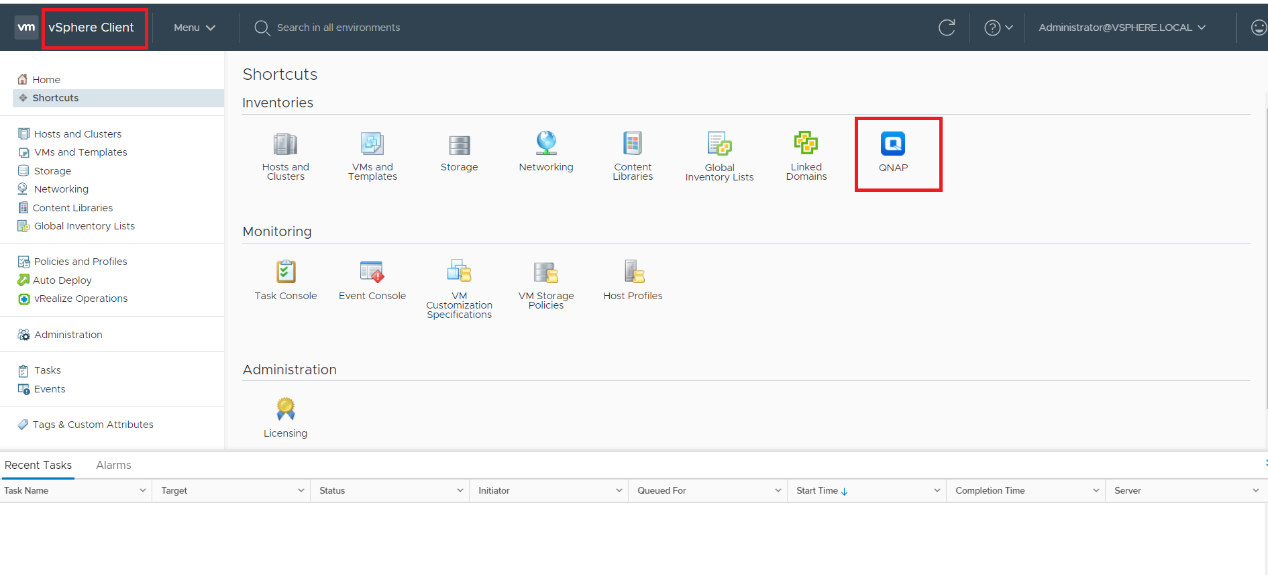
Task: Sort by Initiator column header
Action: 494,491
